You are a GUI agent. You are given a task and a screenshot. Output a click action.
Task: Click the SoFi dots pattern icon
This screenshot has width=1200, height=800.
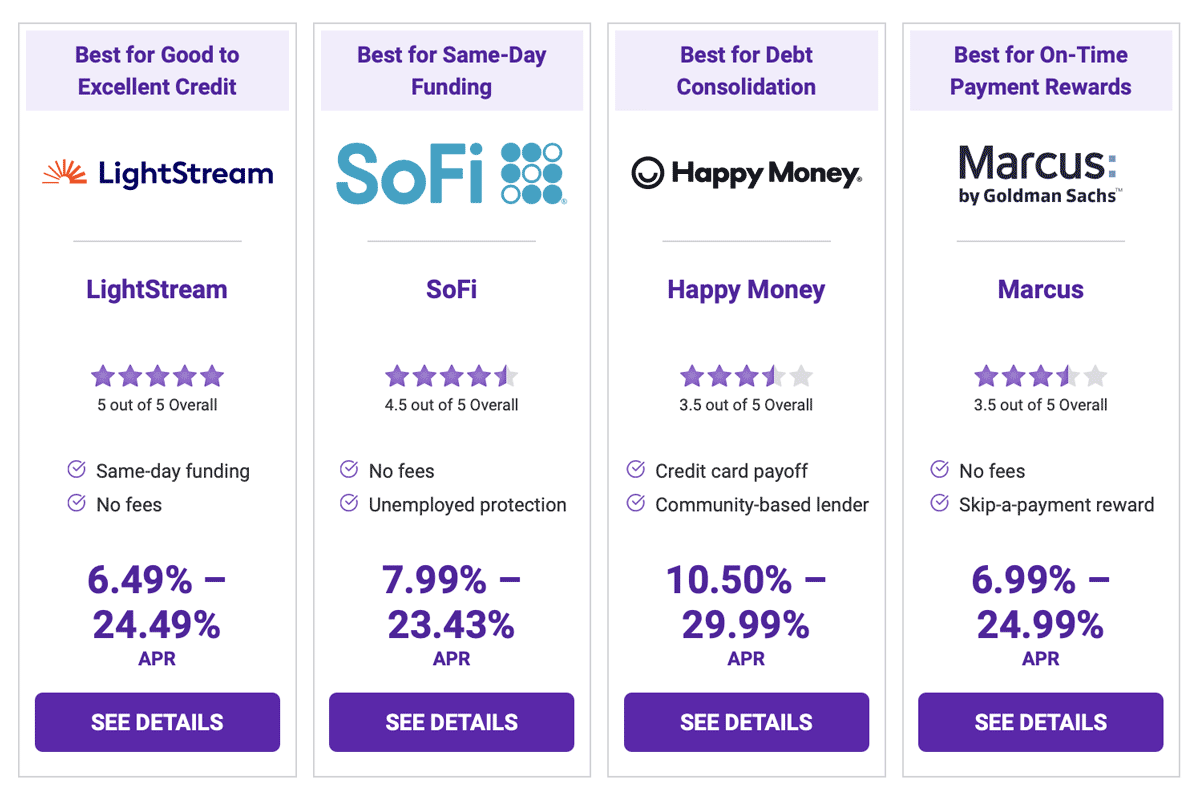pos(534,172)
